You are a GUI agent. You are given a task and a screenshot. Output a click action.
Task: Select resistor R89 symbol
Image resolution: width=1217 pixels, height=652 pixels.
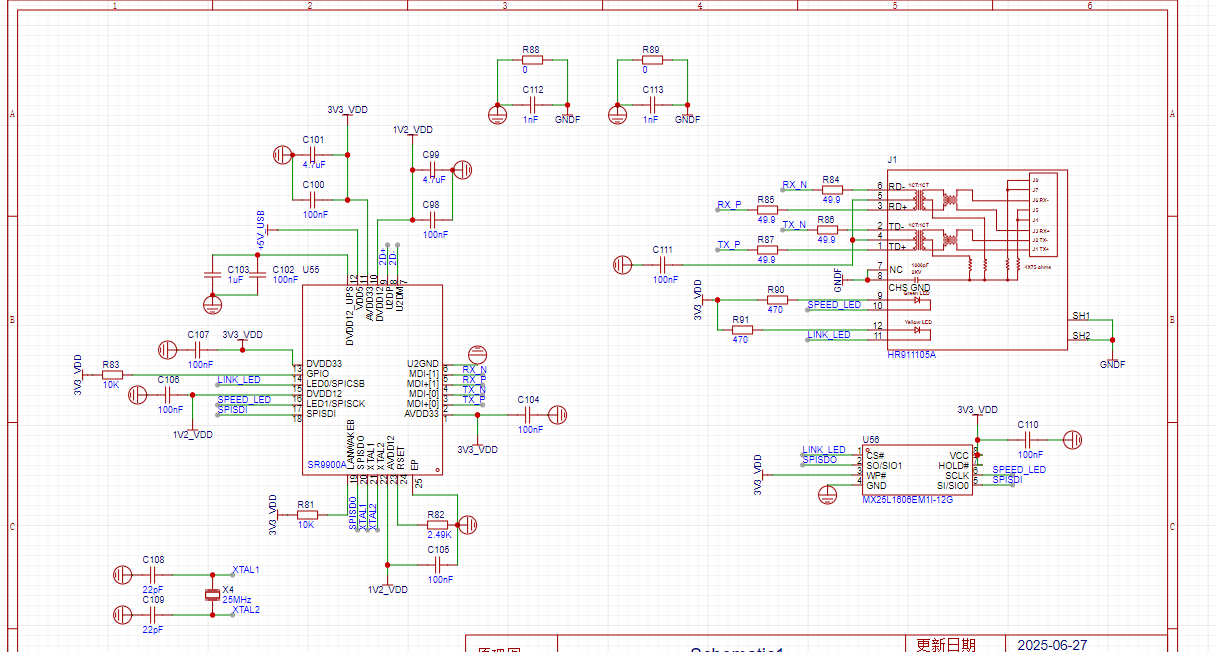click(652, 60)
